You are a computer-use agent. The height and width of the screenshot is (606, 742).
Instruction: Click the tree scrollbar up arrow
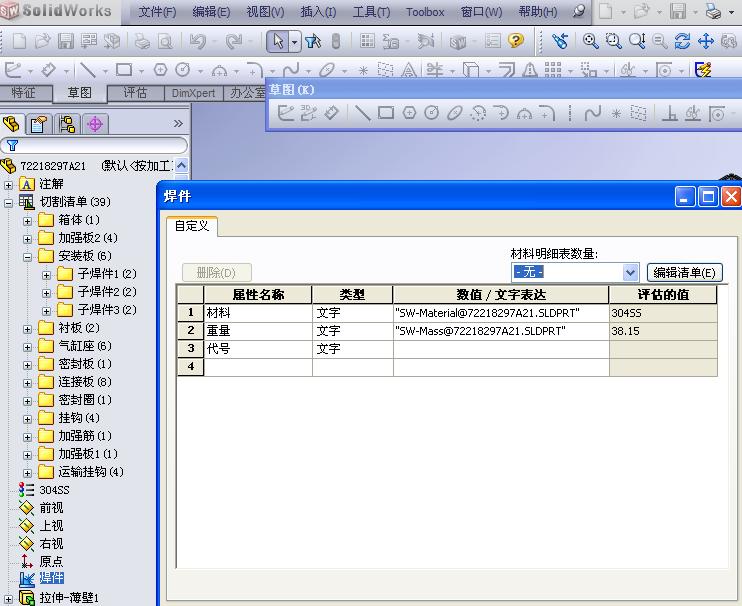pyautogui.click(x=181, y=166)
